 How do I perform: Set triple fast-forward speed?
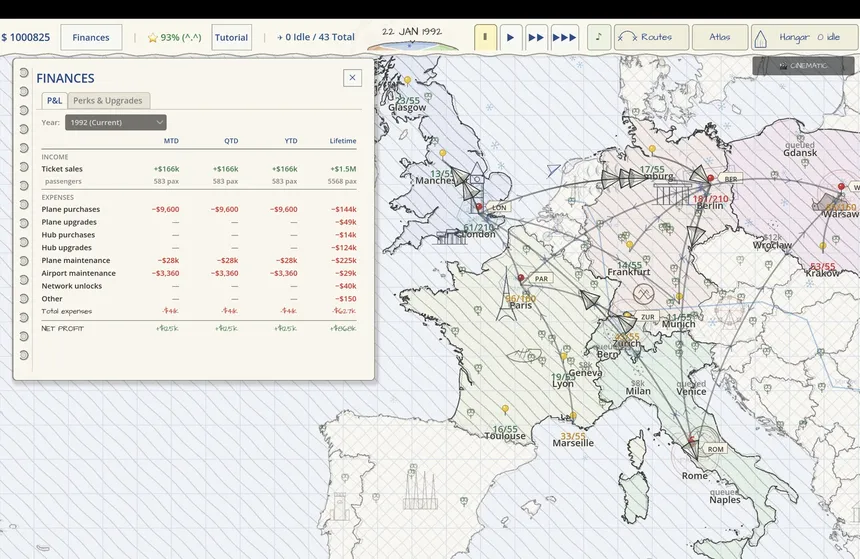(564, 37)
